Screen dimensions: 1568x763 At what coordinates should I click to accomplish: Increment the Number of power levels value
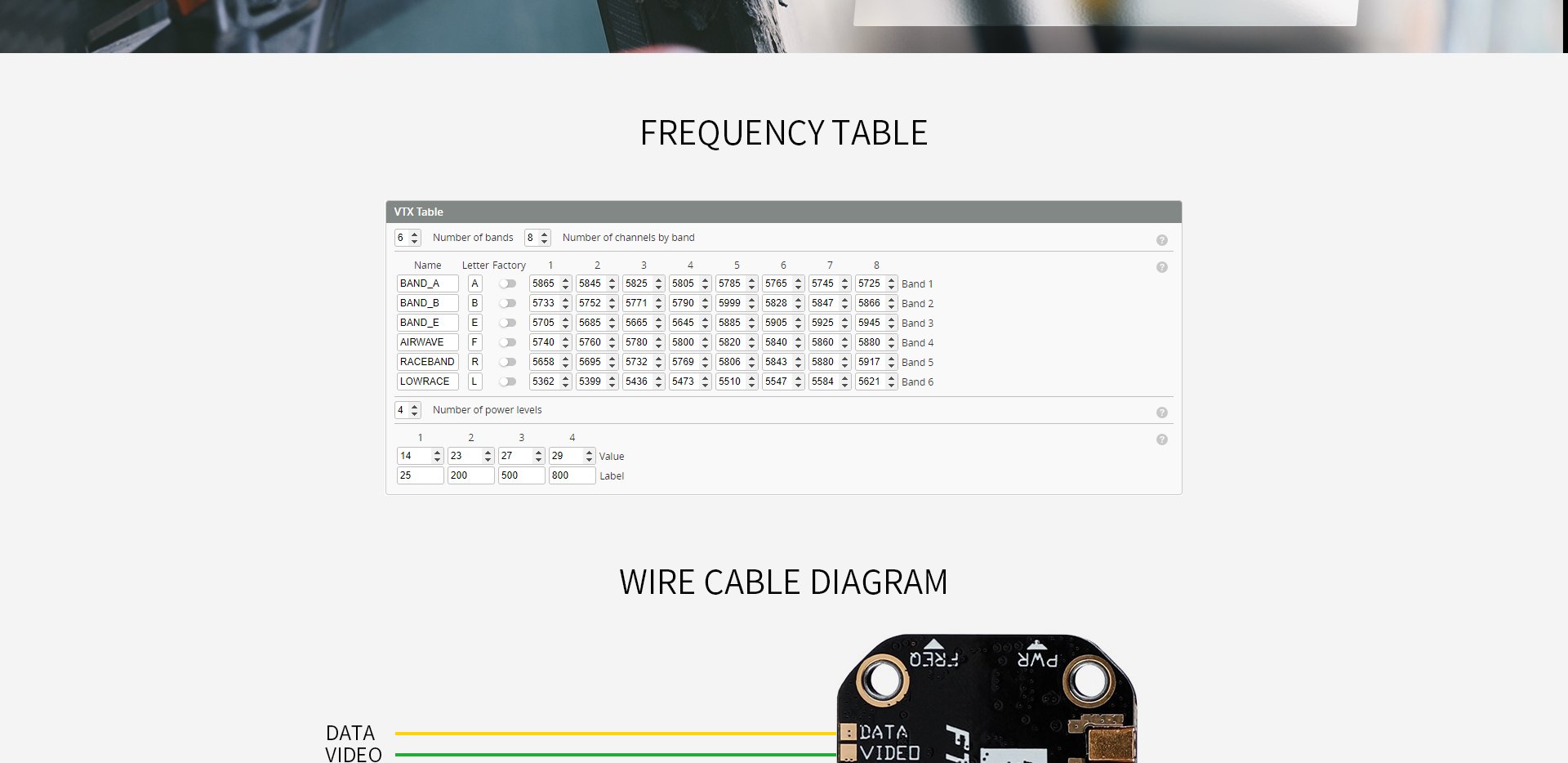pos(415,407)
